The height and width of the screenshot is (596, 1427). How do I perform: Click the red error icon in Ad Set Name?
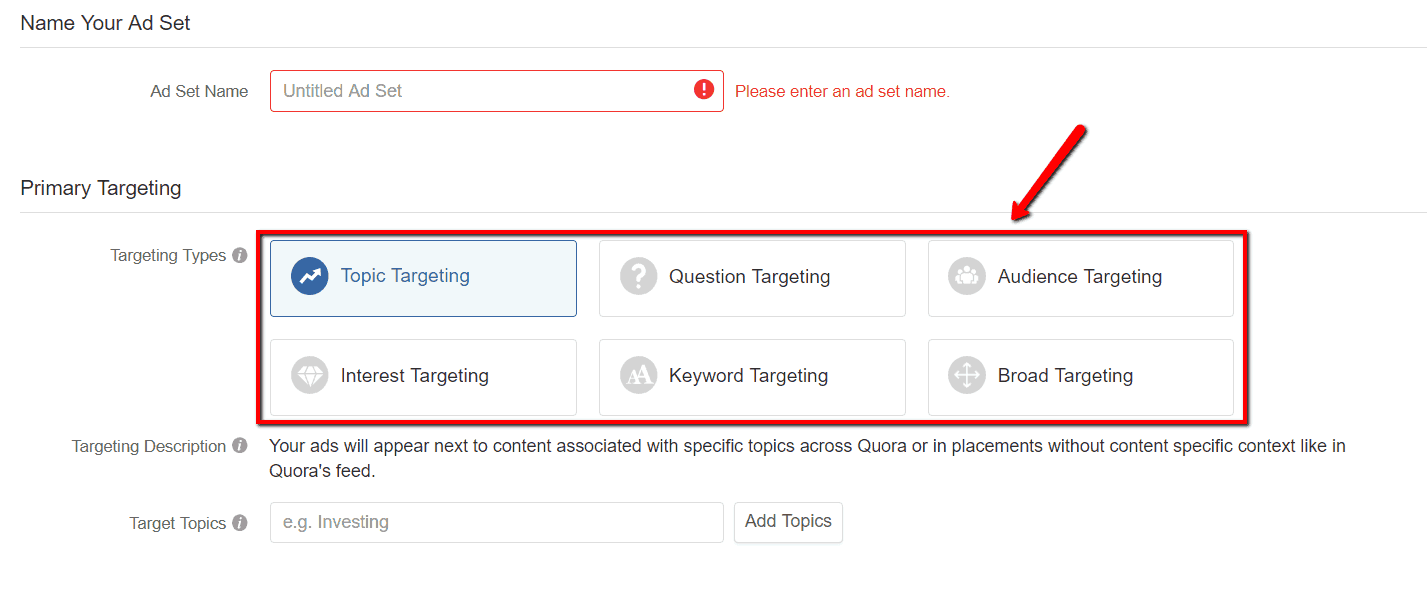(x=704, y=90)
